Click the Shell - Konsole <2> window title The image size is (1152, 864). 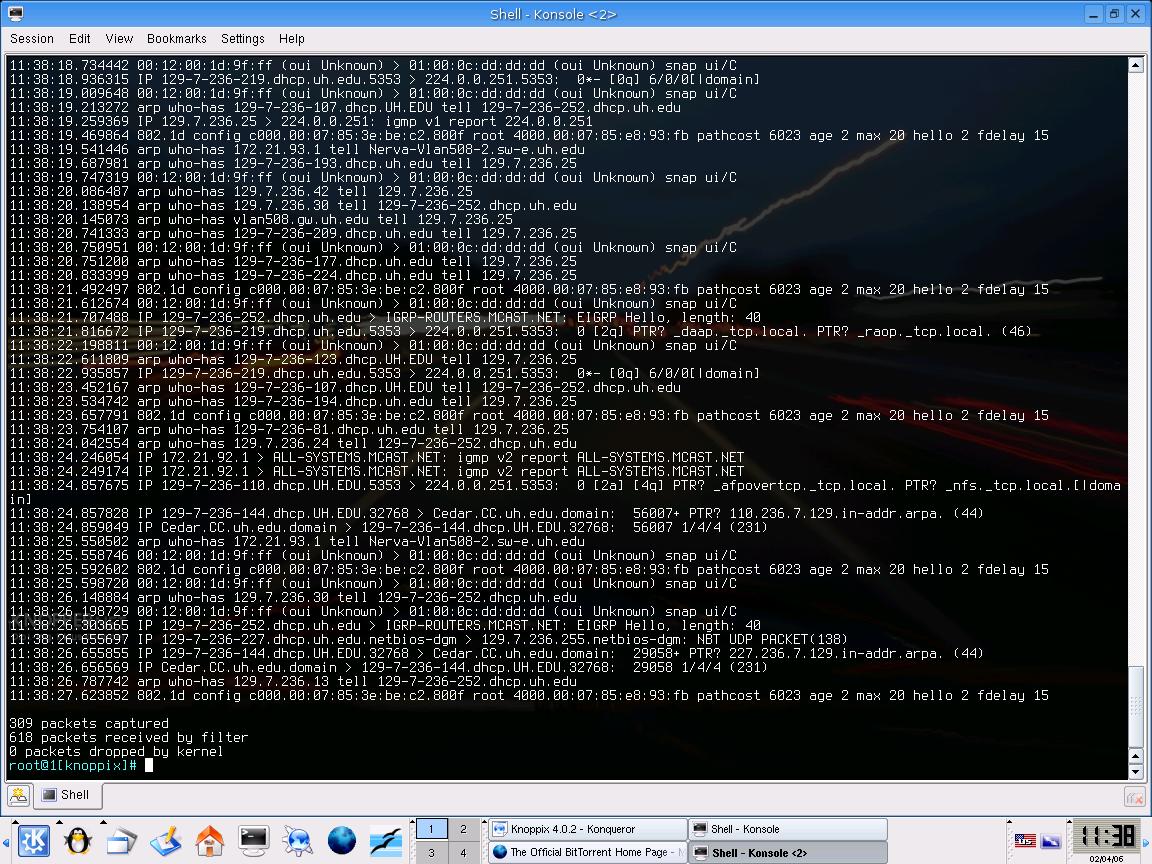coord(553,14)
